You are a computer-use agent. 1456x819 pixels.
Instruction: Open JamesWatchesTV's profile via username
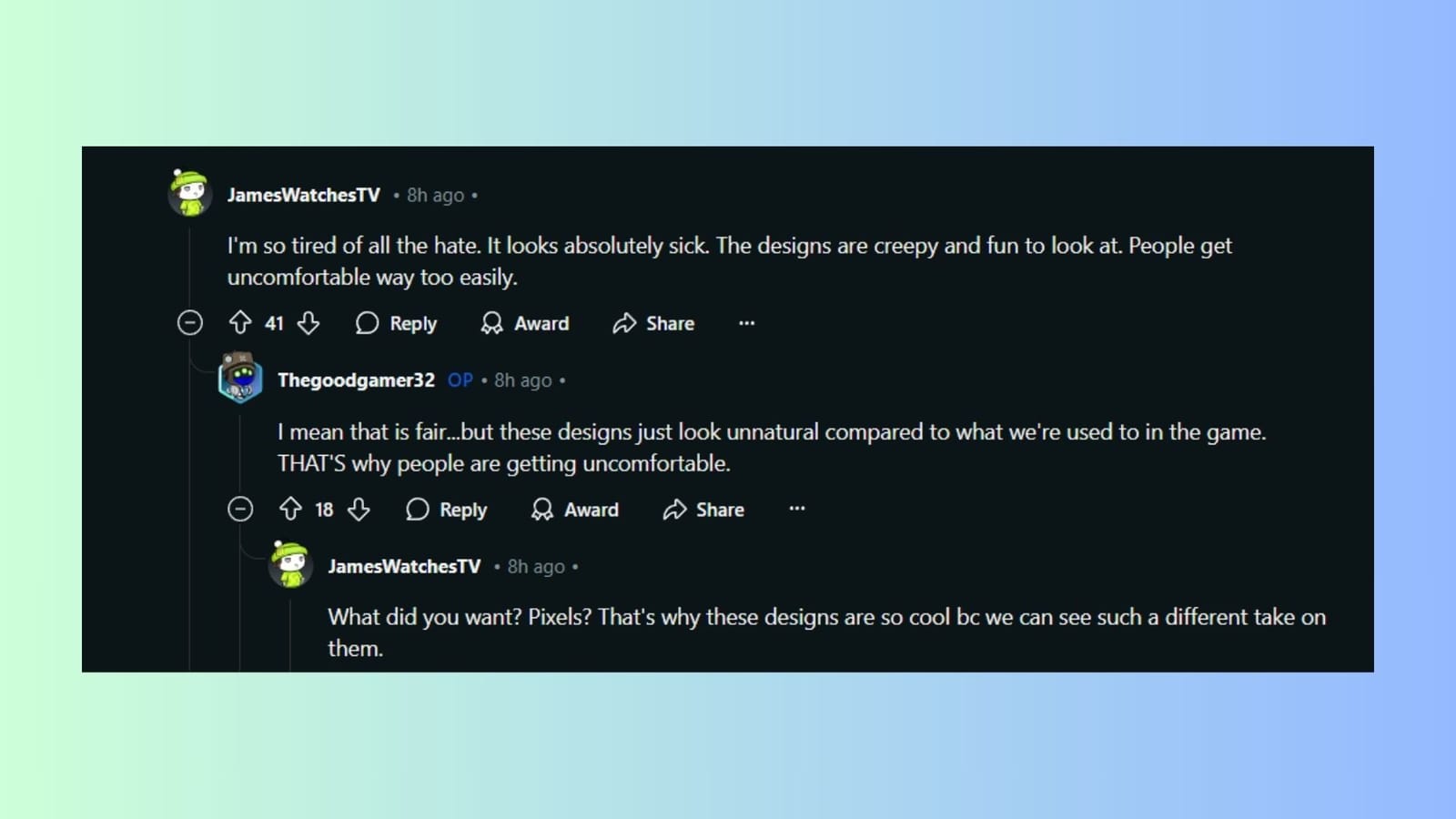point(304,194)
